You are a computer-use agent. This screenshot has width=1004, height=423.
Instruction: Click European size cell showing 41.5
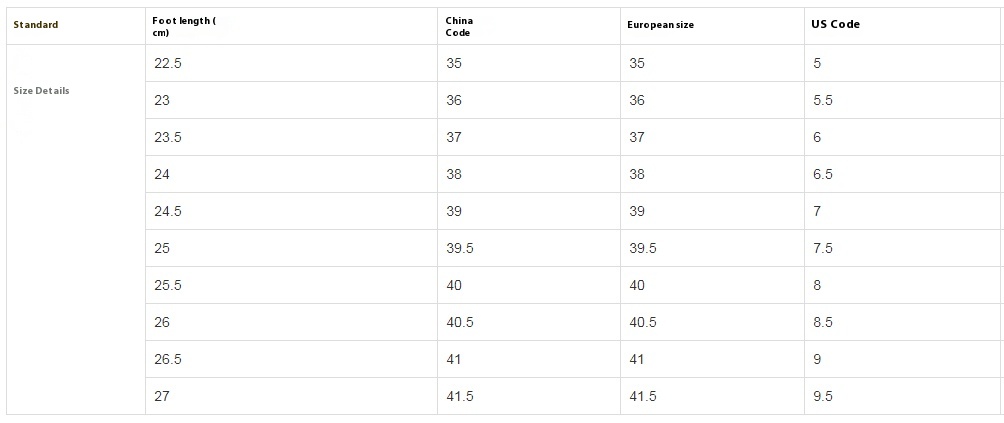643,396
